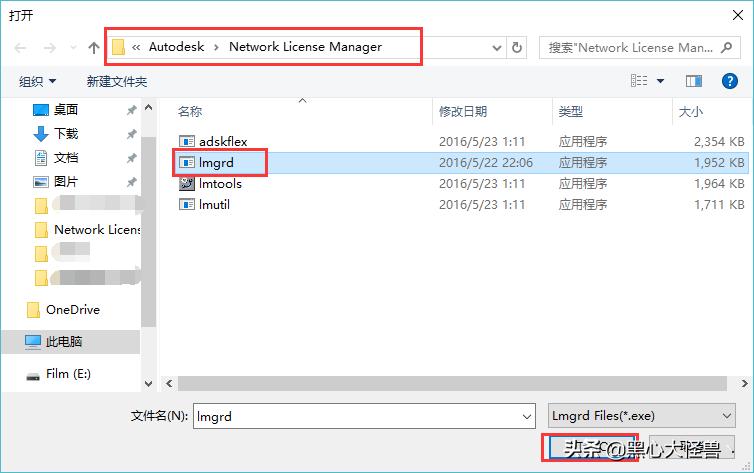Screen dimensions: 754x473
Task: Refresh the current folder view
Action: click(x=517, y=48)
